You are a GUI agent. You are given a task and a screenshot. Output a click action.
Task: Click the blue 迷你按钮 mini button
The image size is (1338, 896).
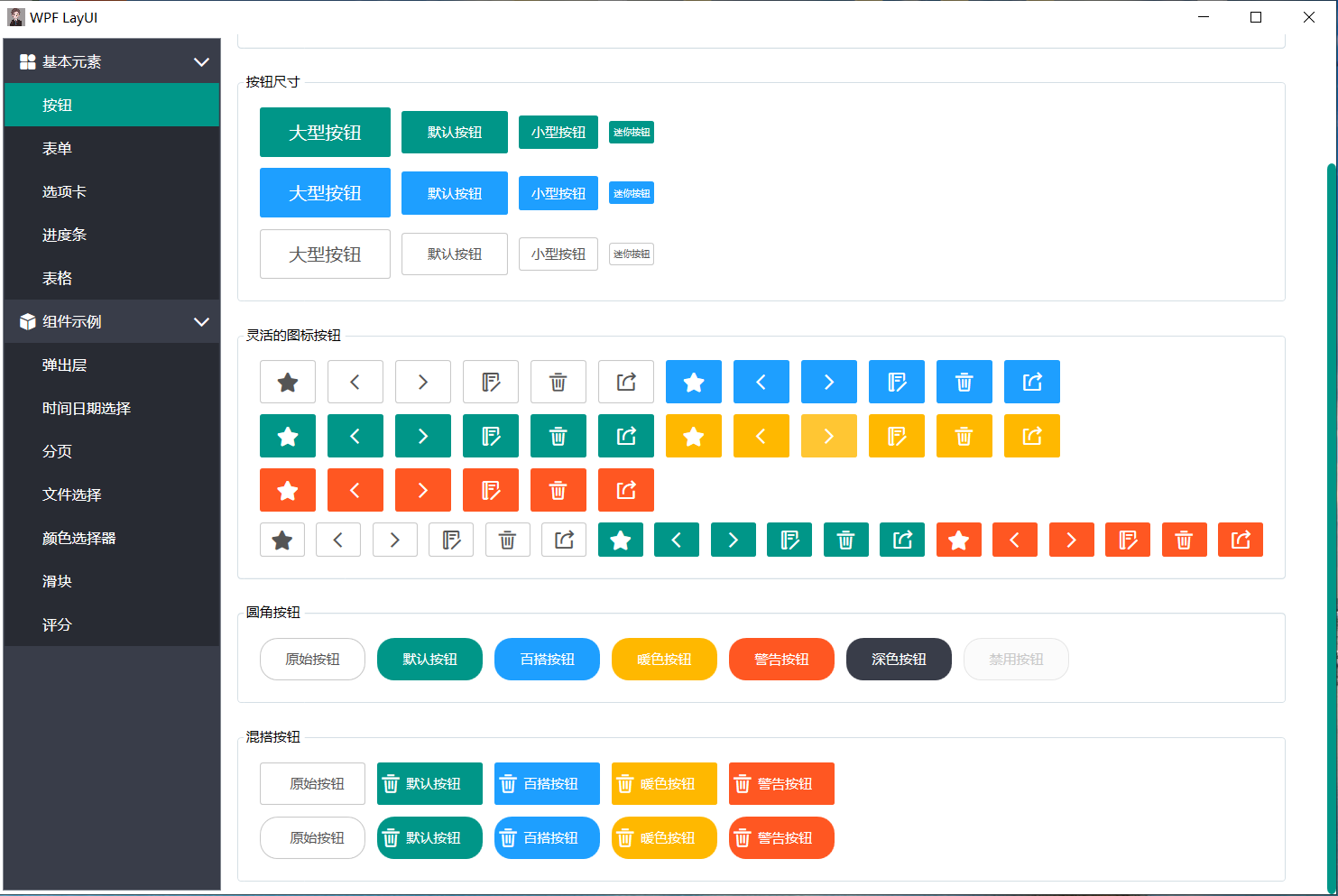631,193
